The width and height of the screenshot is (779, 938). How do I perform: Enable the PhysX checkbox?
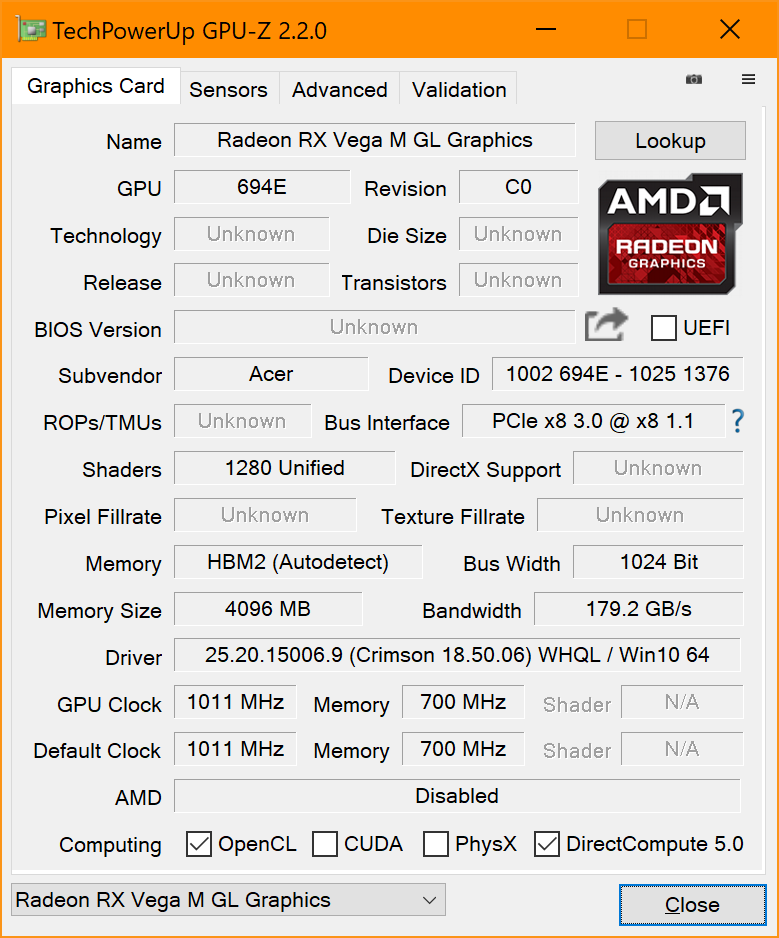tap(436, 844)
